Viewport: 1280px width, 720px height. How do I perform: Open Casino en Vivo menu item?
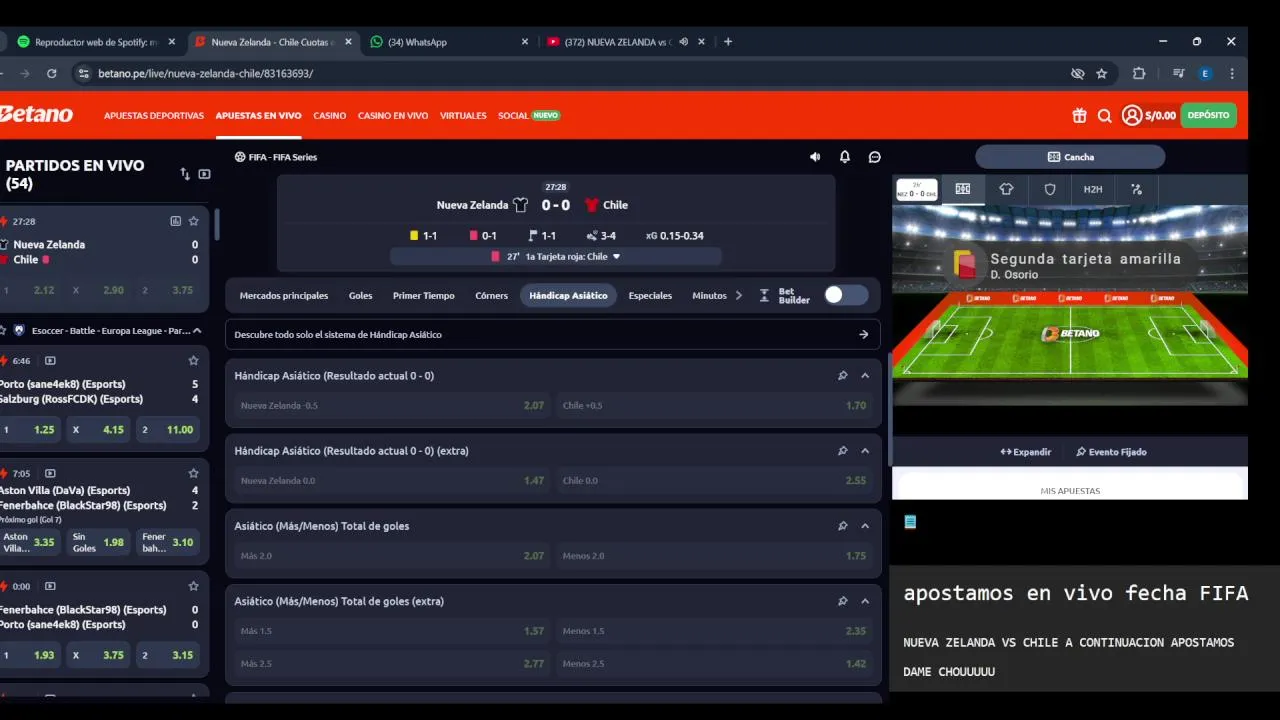click(x=393, y=116)
